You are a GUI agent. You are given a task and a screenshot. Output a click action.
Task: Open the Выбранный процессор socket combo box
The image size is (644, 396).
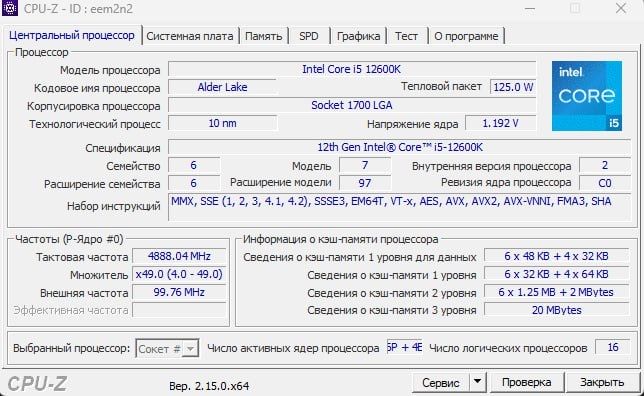[167, 348]
